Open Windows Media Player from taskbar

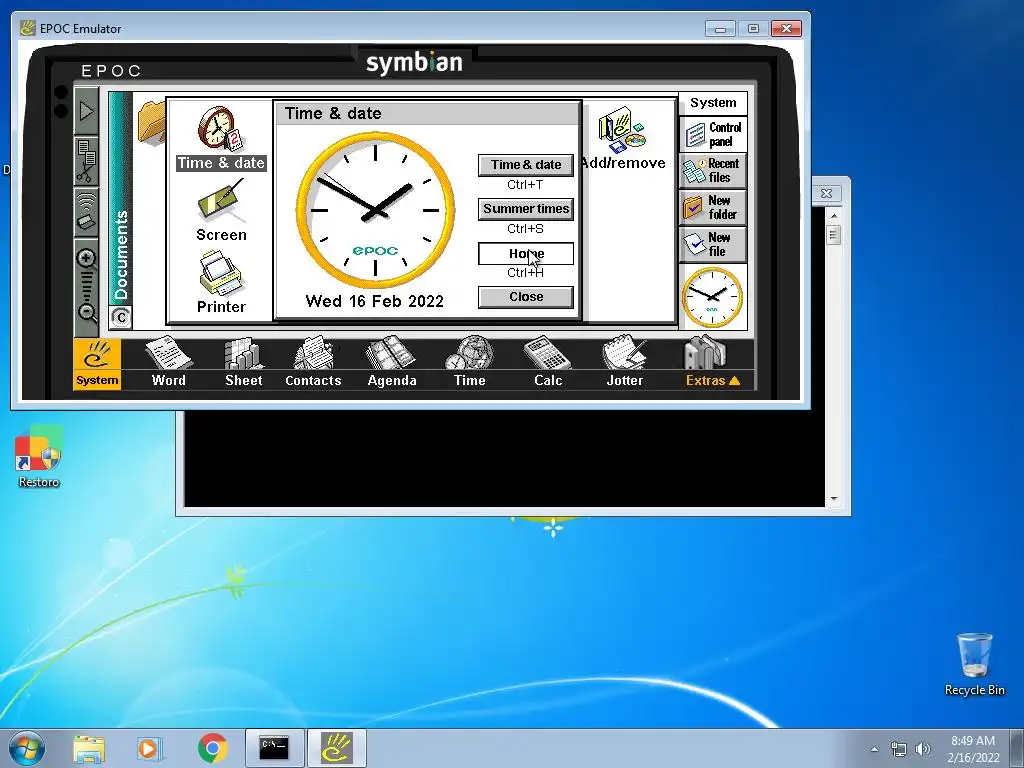pyautogui.click(x=149, y=748)
